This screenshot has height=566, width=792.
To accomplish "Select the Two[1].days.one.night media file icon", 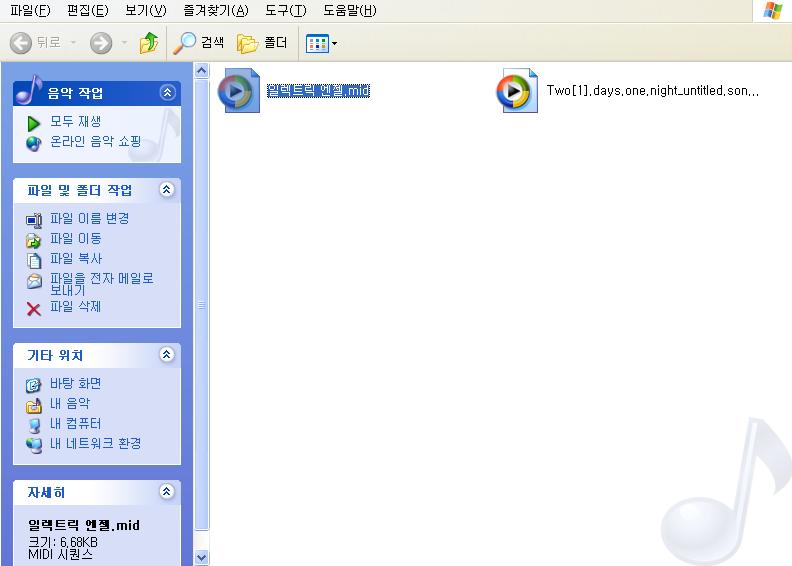I will tap(517, 91).
